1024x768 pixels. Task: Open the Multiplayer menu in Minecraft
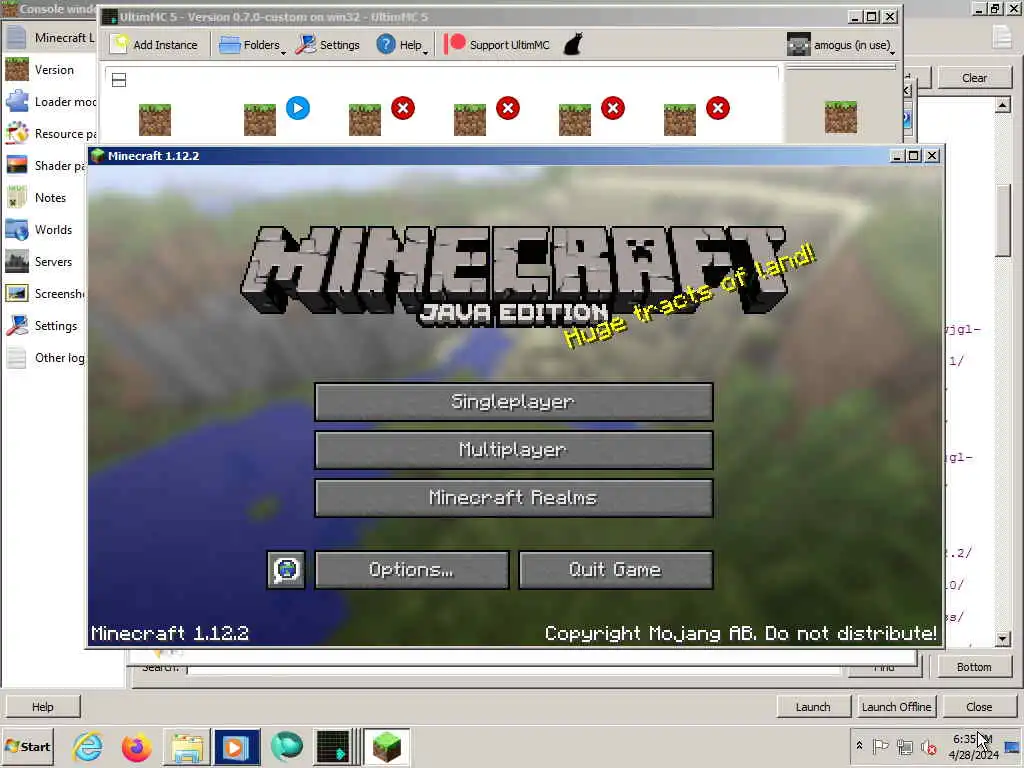pyautogui.click(x=513, y=450)
